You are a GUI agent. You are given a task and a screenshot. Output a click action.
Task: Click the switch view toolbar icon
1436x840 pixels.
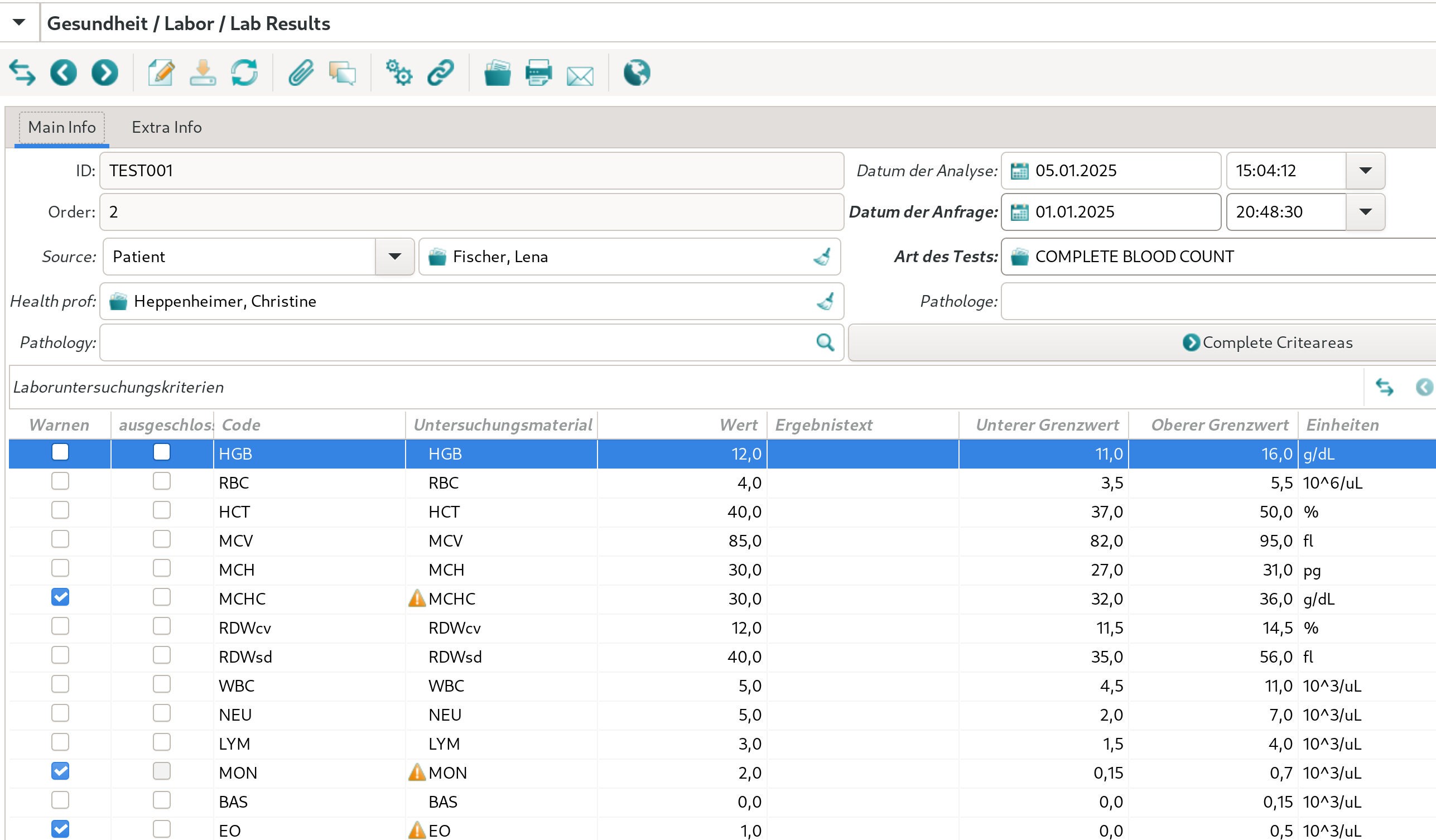coord(22,73)
